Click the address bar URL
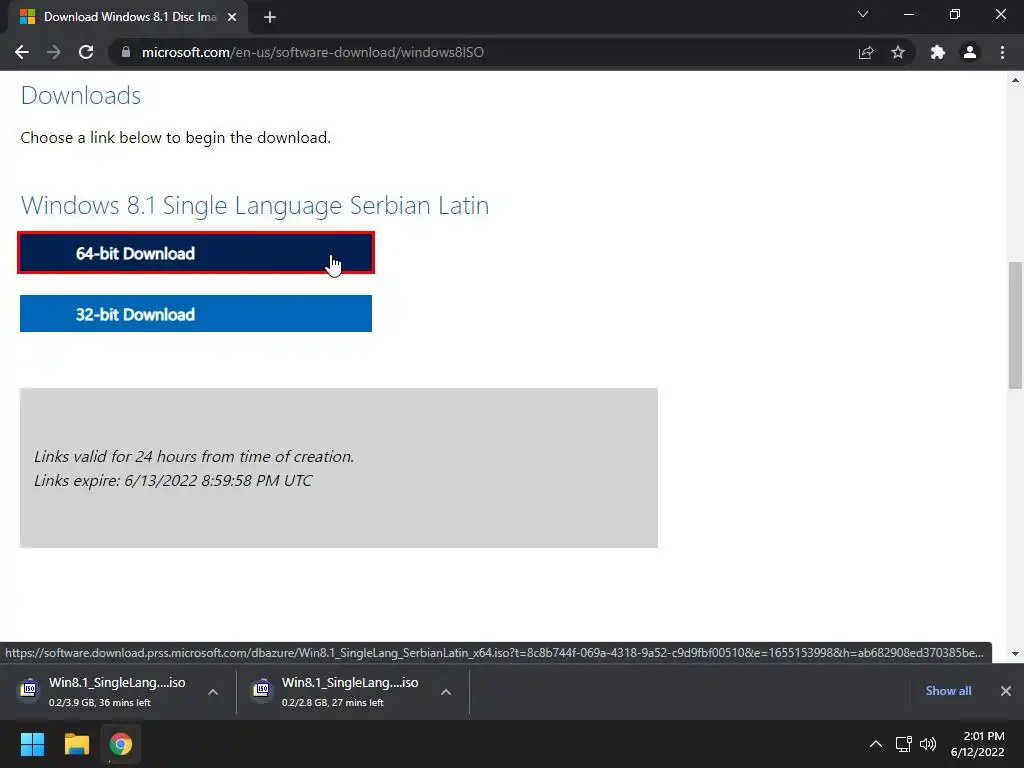1024x768 pixels. [312, 52]
